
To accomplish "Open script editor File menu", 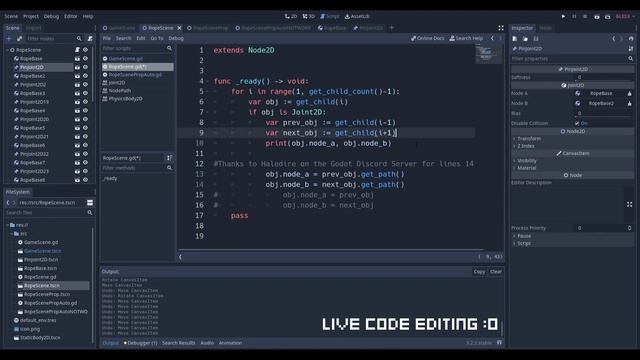I will 107,38.
